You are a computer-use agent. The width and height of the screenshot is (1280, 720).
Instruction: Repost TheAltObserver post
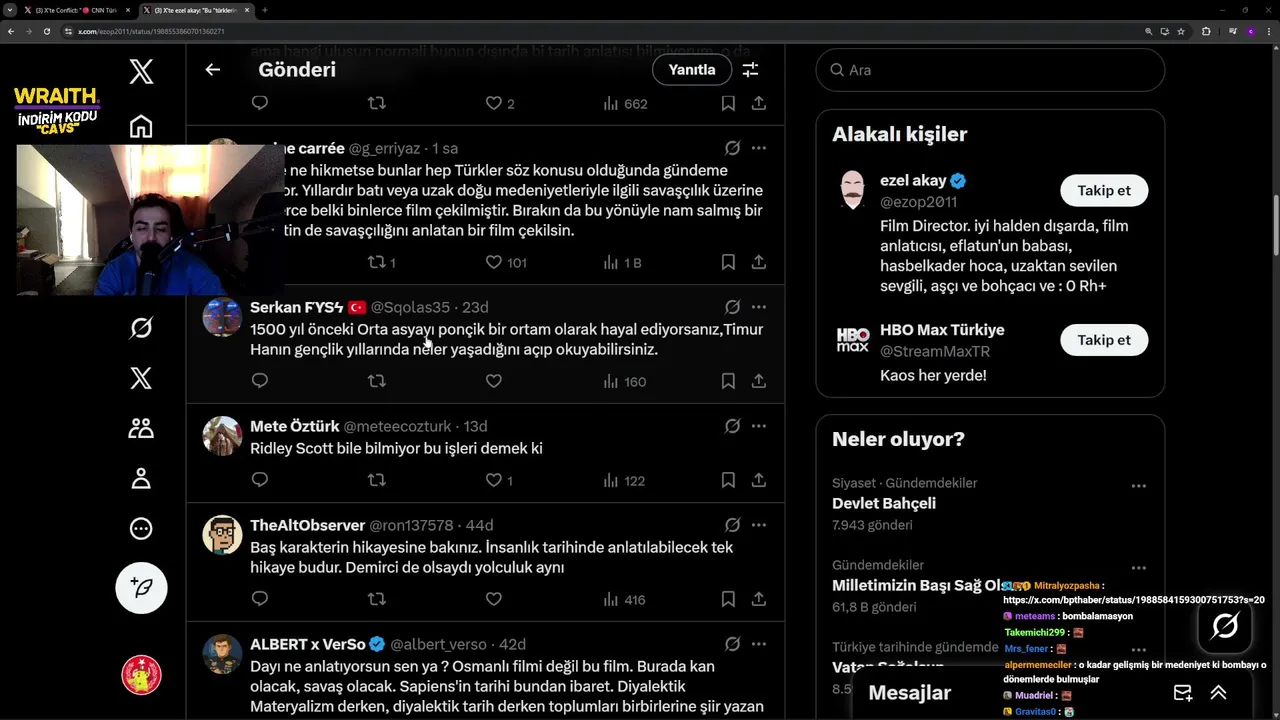click(377, 599)
